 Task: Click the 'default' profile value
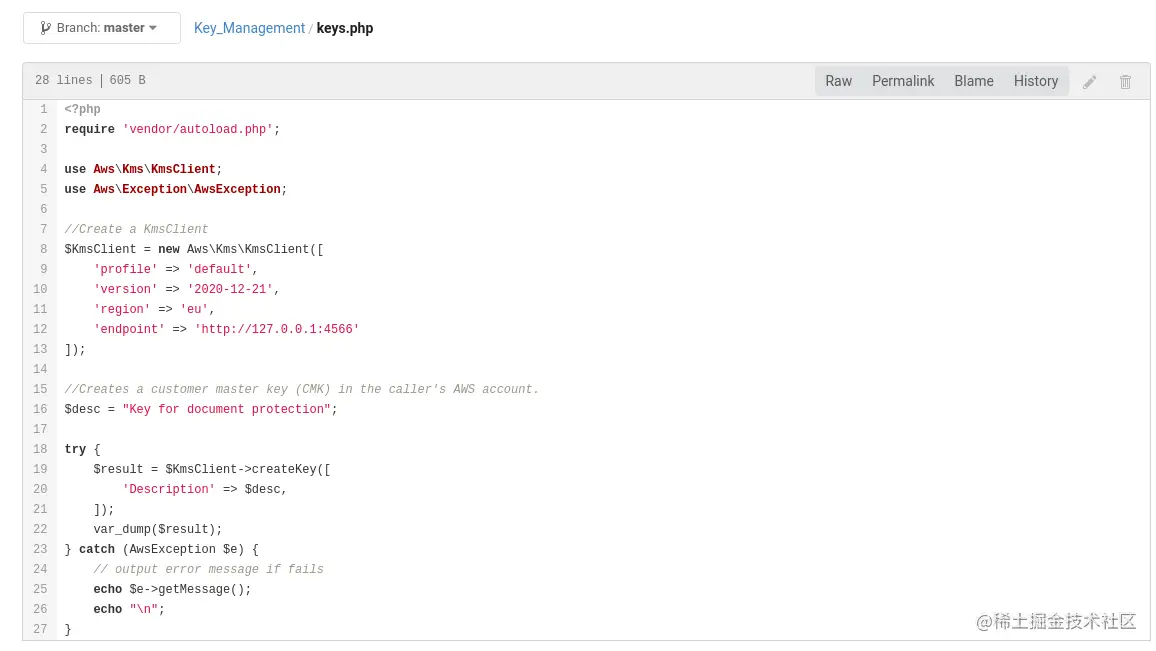point(219,269)
